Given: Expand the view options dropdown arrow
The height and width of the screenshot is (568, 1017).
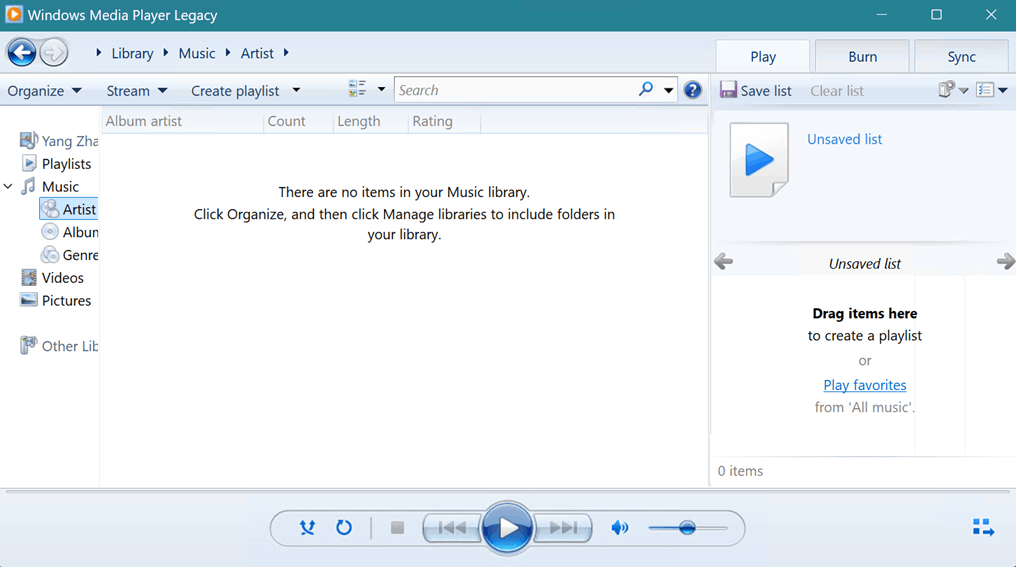Looking at the screenshot, I should (x=381, y=89).
